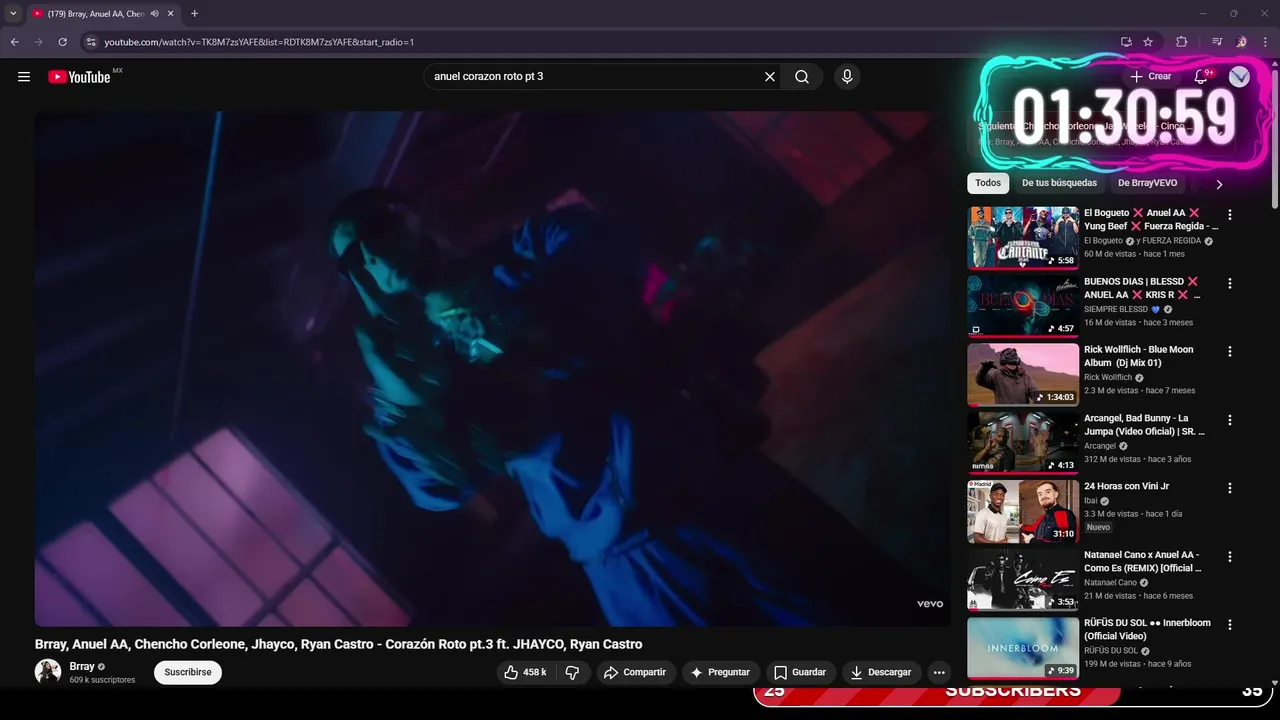
Task: Open the Chrome three-dot menu
Action: pyautogui.click(x=1265, y=42)
